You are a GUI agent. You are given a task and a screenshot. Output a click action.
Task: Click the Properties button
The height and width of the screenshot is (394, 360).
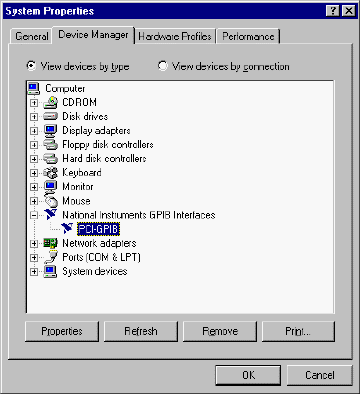(x=62, y=331)
